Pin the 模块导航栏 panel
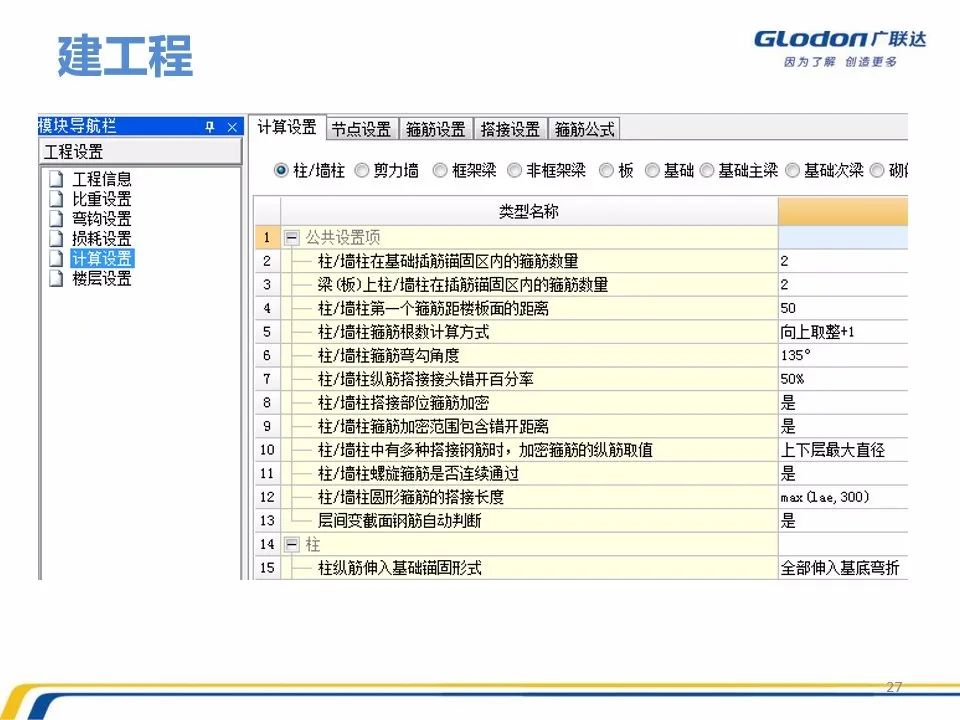Image resolution: width=960 pixels, height=720 pixels. point(211,126)
